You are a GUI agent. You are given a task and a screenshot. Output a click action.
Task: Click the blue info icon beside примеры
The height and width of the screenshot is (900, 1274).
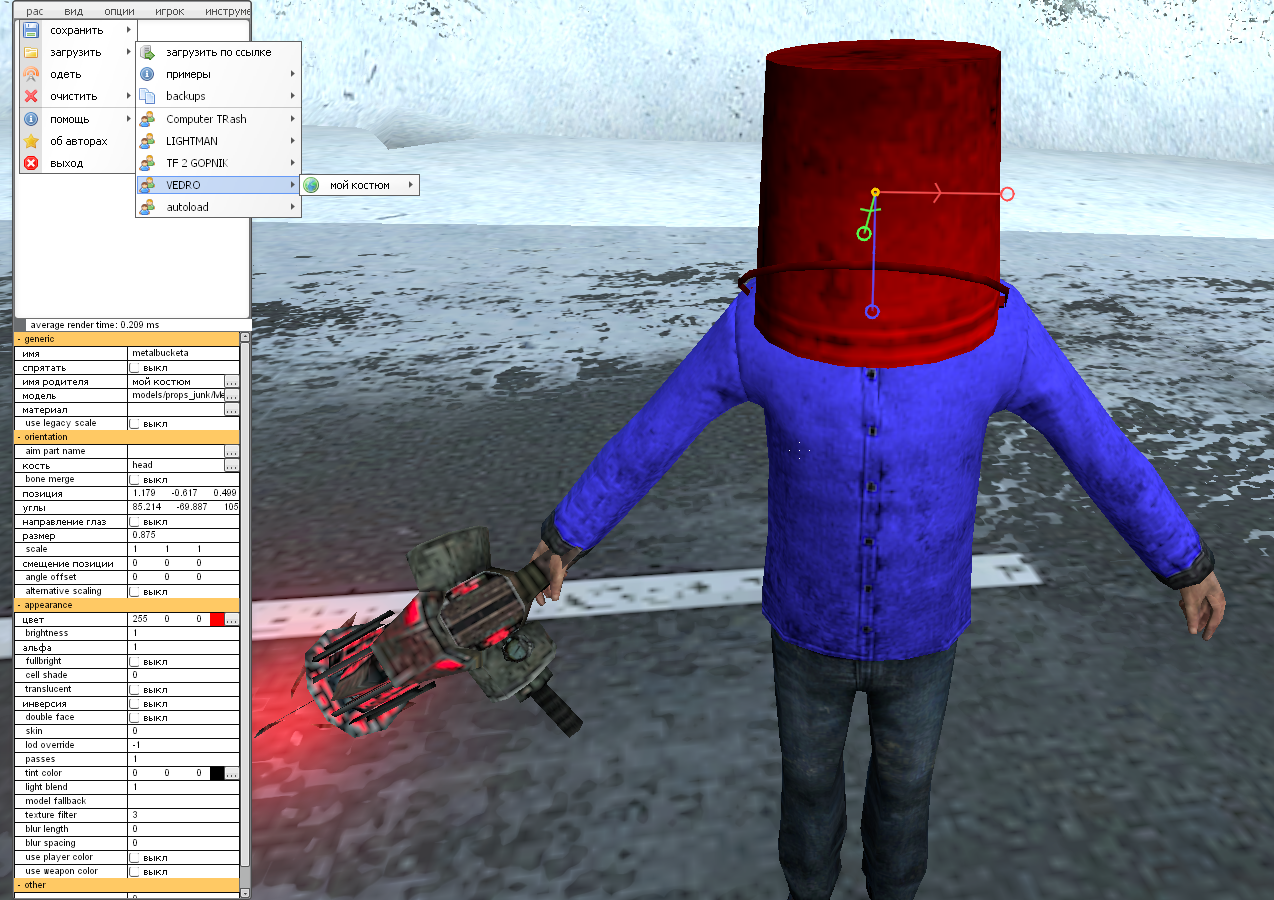[147, 74]
